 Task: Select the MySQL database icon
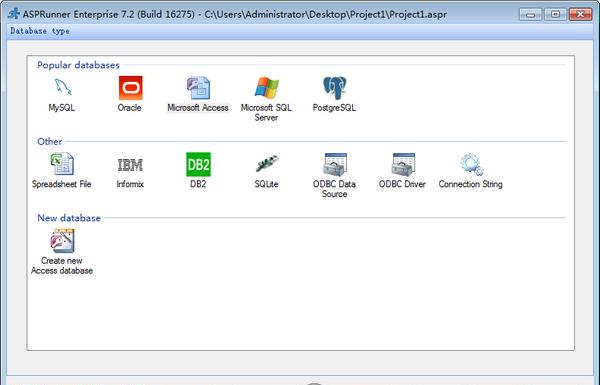(62, 88)
